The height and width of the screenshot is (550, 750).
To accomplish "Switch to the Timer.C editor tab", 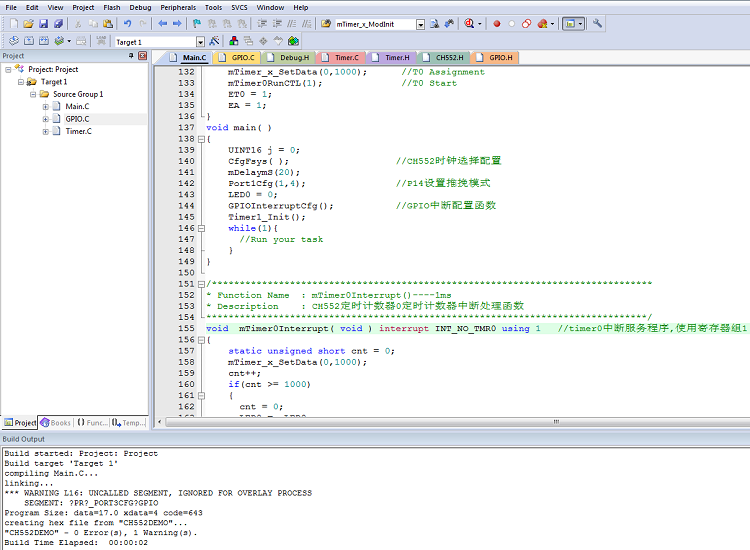I will 341,57.
